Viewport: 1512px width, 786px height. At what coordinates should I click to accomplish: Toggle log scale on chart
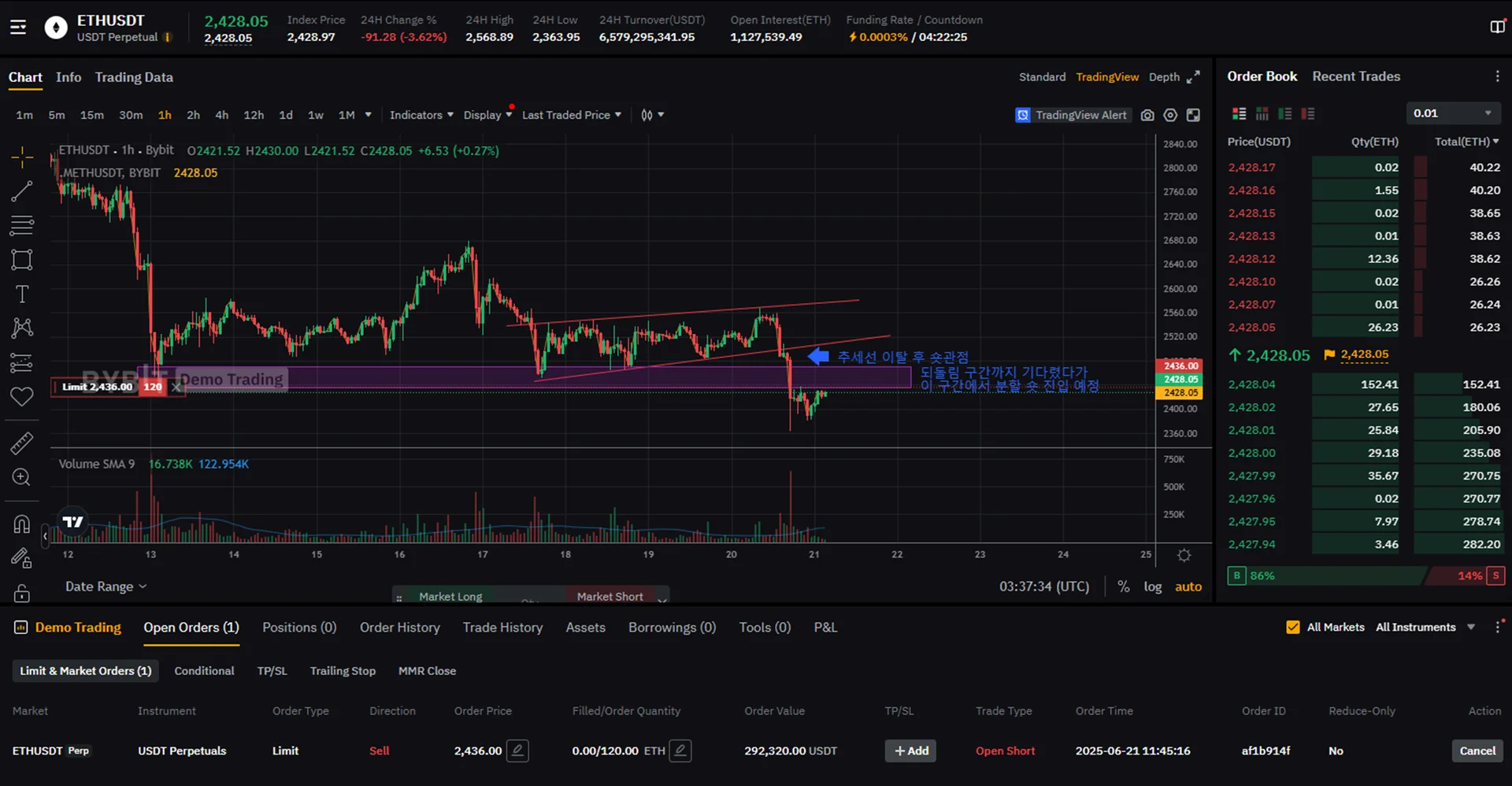pyautogui.click(x=1153, y=587)
